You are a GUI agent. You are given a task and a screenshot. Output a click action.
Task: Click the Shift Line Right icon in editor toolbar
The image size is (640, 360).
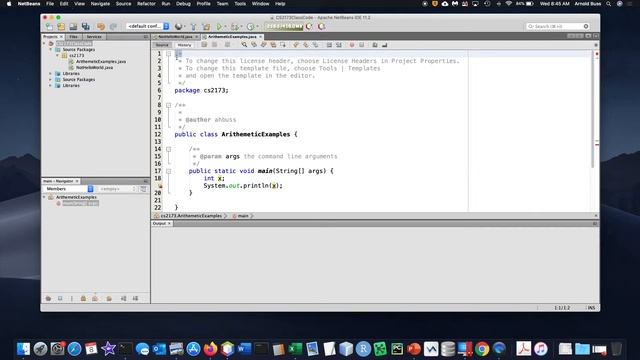tap(339, 45)
